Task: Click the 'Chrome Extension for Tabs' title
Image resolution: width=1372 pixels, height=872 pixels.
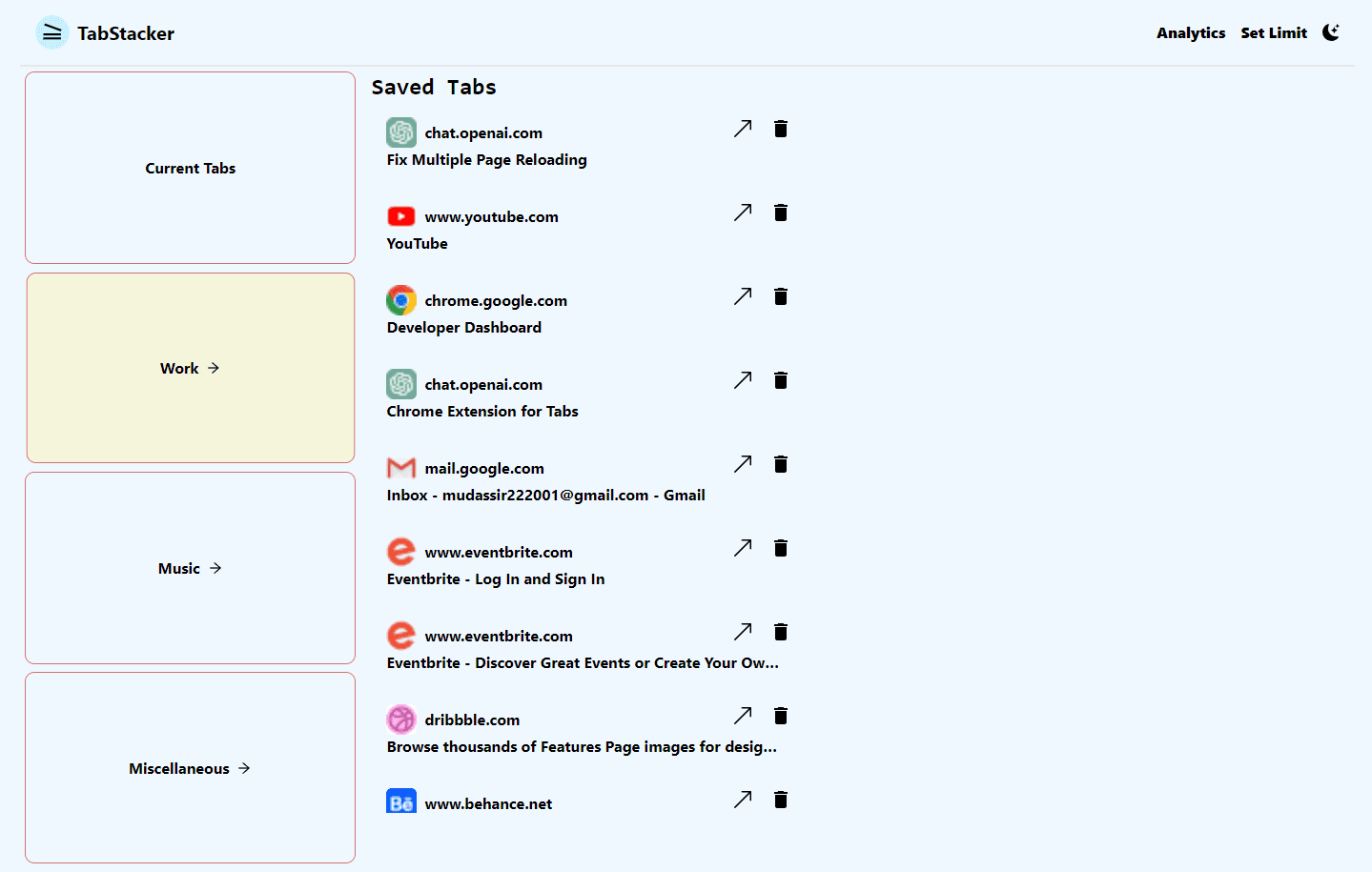Action: (x=482, y=412)
